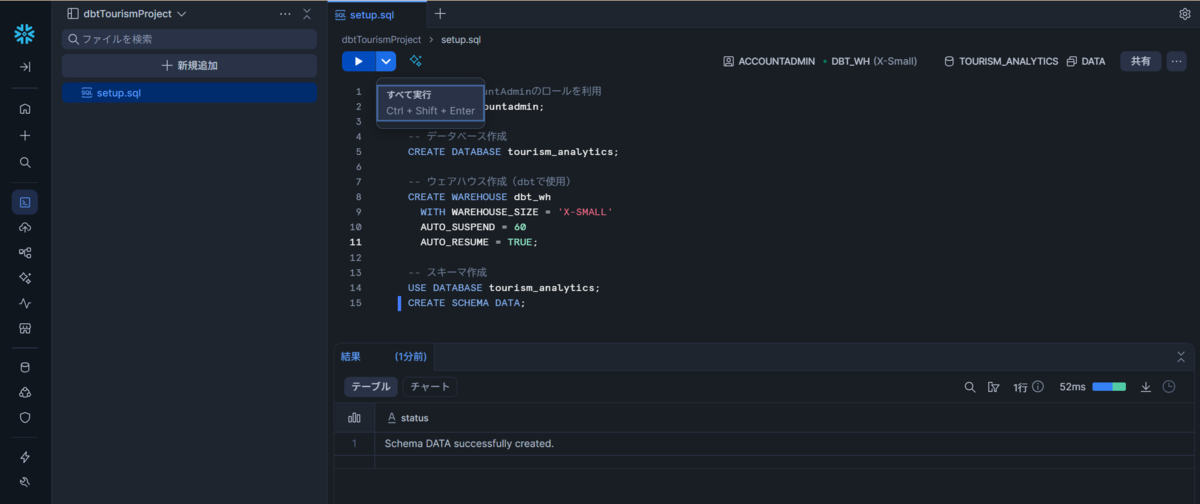This screenshot has width=1200, height=504.
Task: Open the Run options dropdown arrow
Action: point(386,61)
